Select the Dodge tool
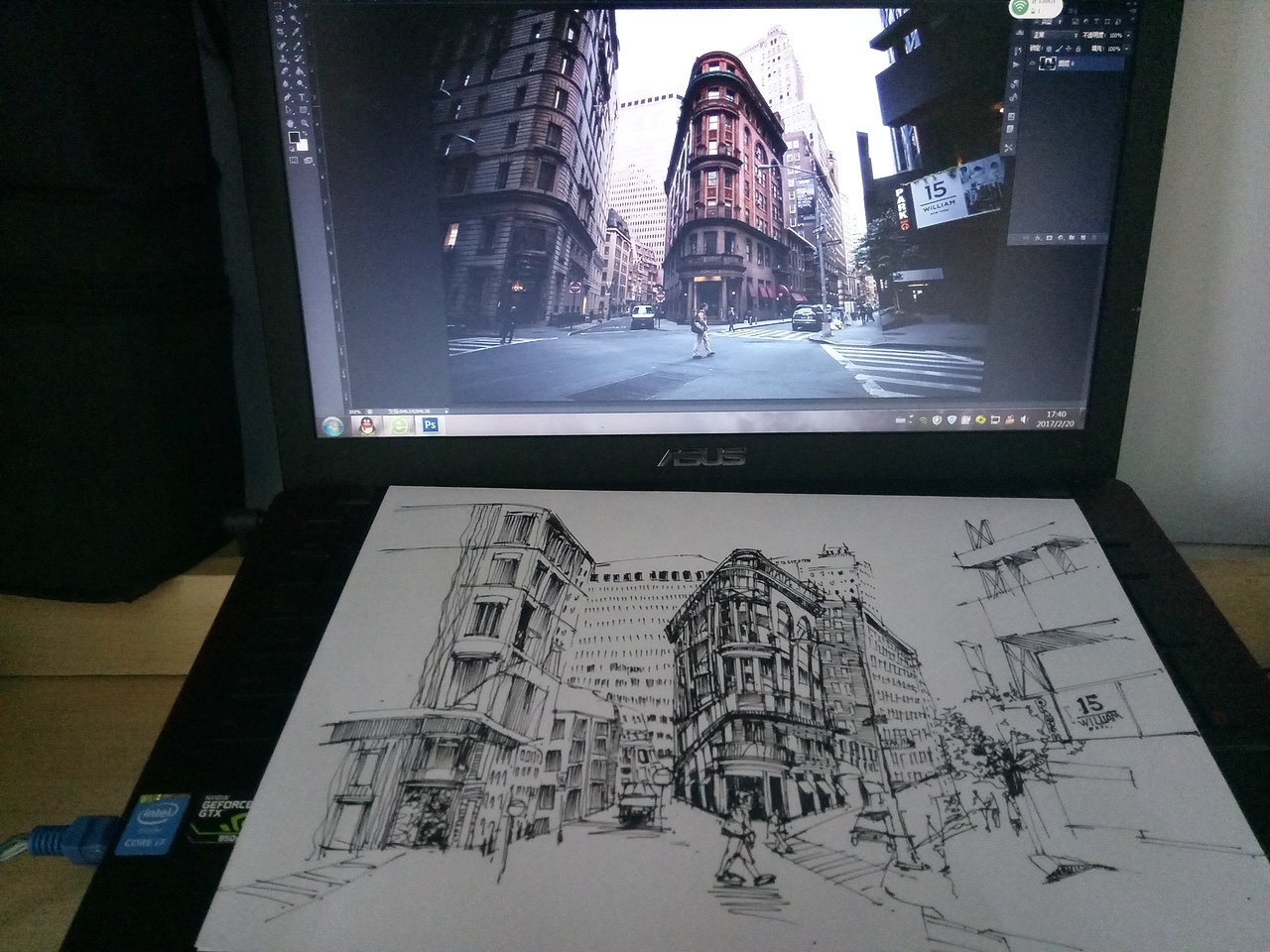This screenshot has height=952, width=1270. (x=300, y=83)
